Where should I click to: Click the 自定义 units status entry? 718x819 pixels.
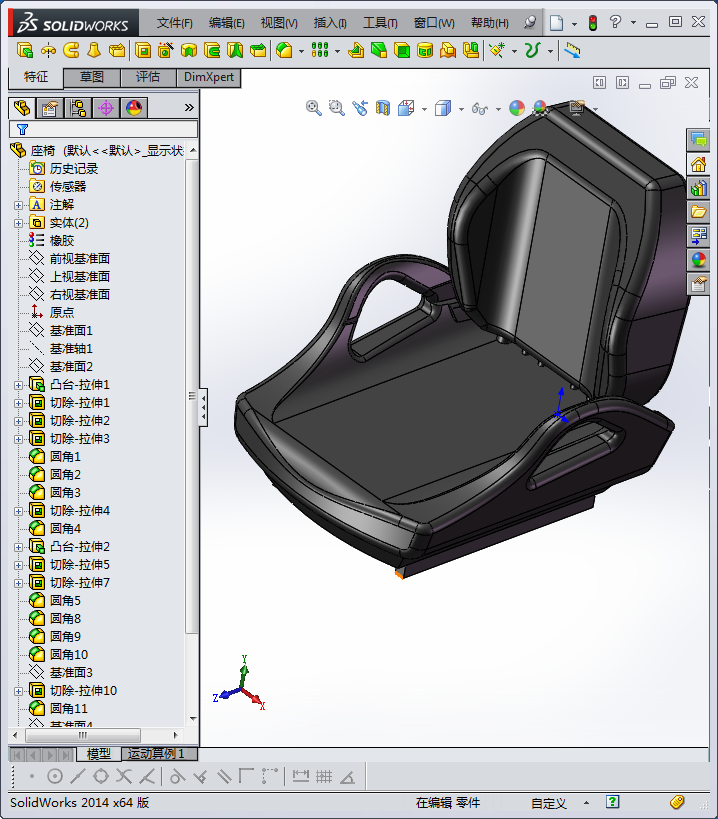[548, 803]
